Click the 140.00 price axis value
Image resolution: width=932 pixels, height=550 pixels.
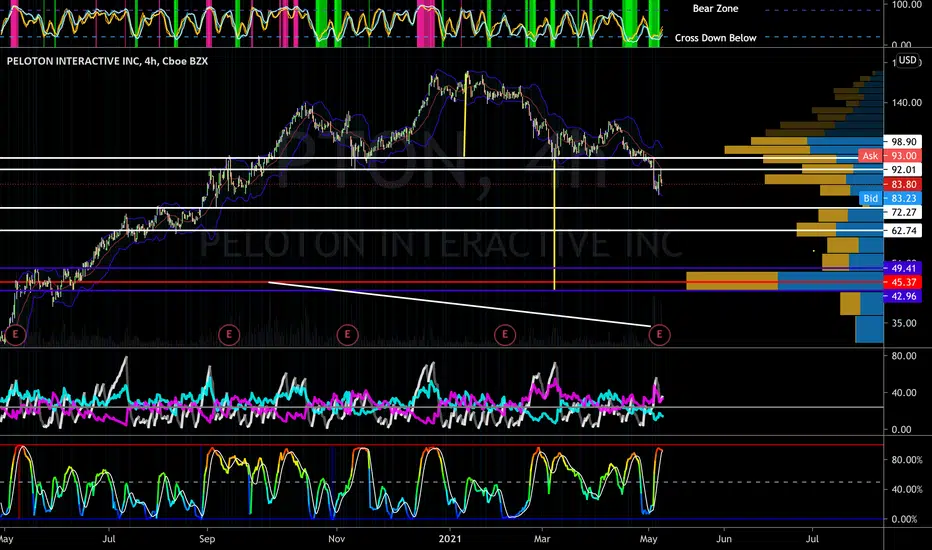click(x=906, y=103)
